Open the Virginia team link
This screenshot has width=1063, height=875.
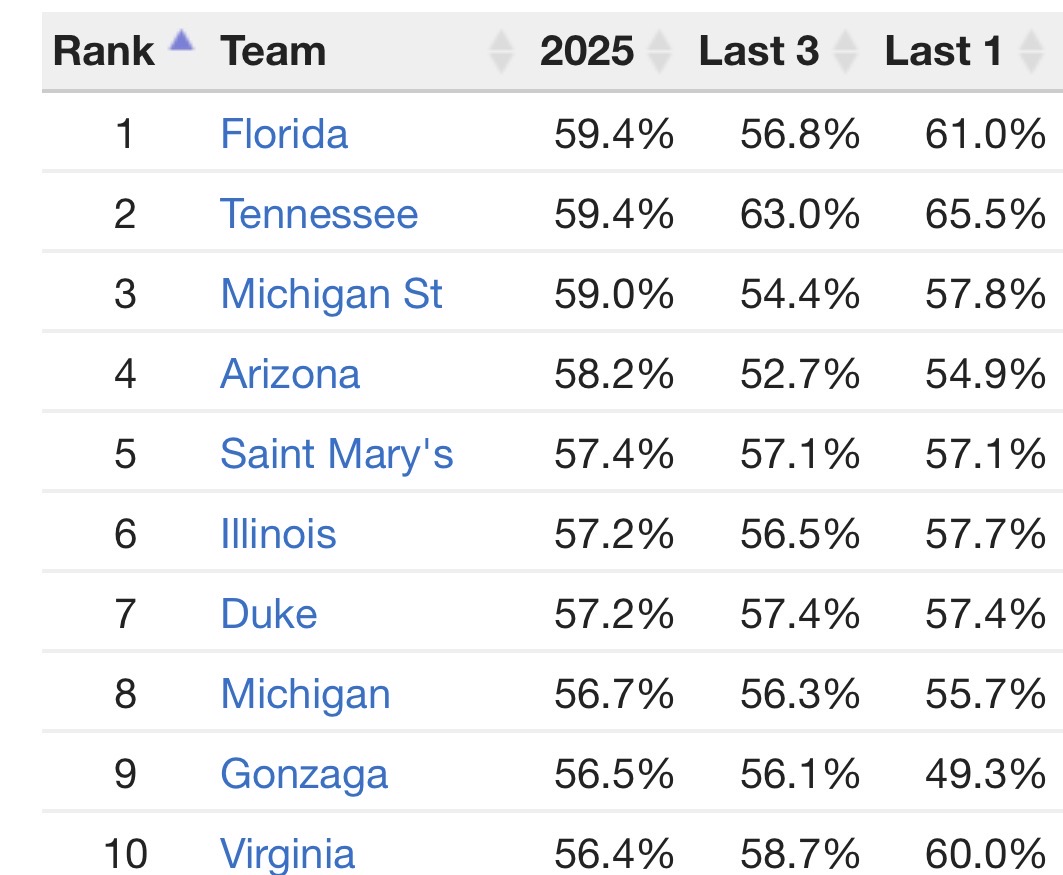pyautogui.click(x=287, y=854)
